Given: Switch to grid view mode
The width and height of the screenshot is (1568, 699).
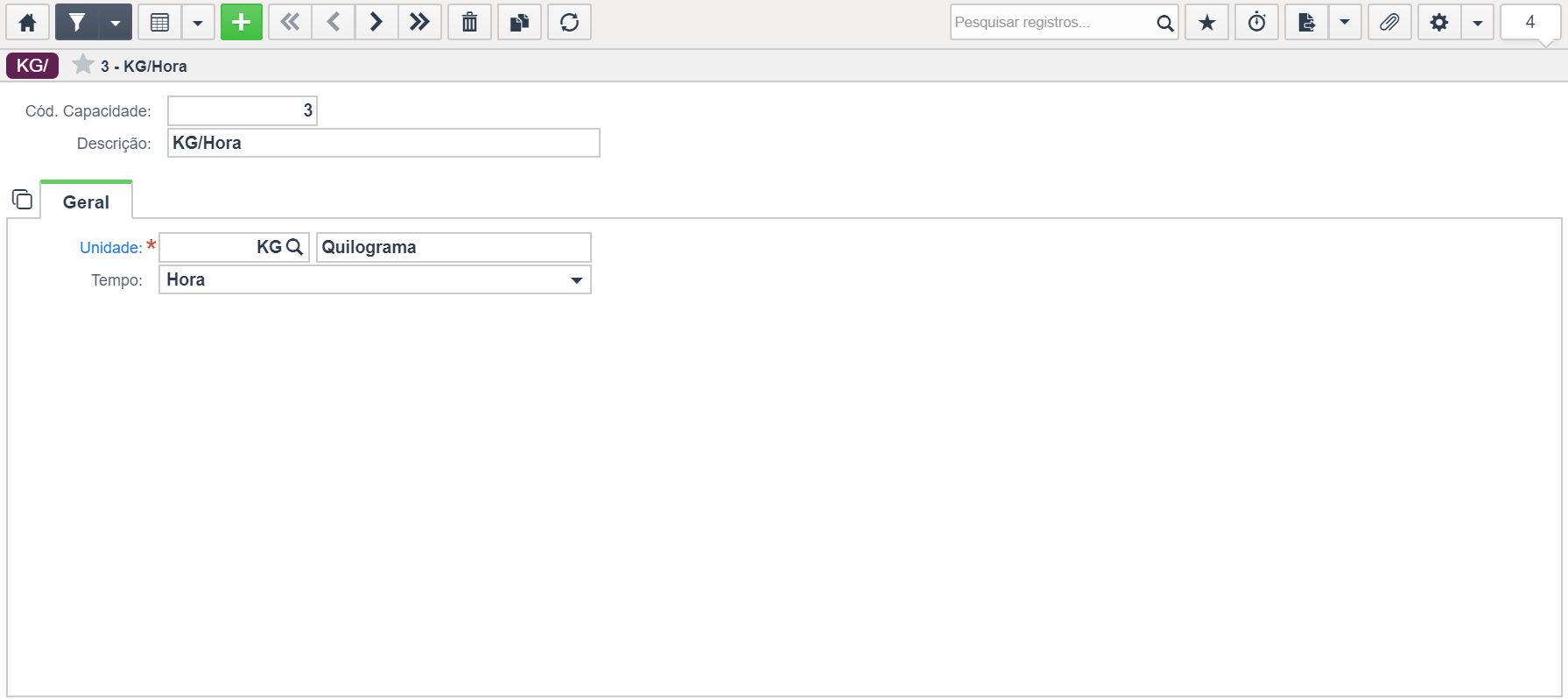Looking at the screenshot, I should pos(159,23).
